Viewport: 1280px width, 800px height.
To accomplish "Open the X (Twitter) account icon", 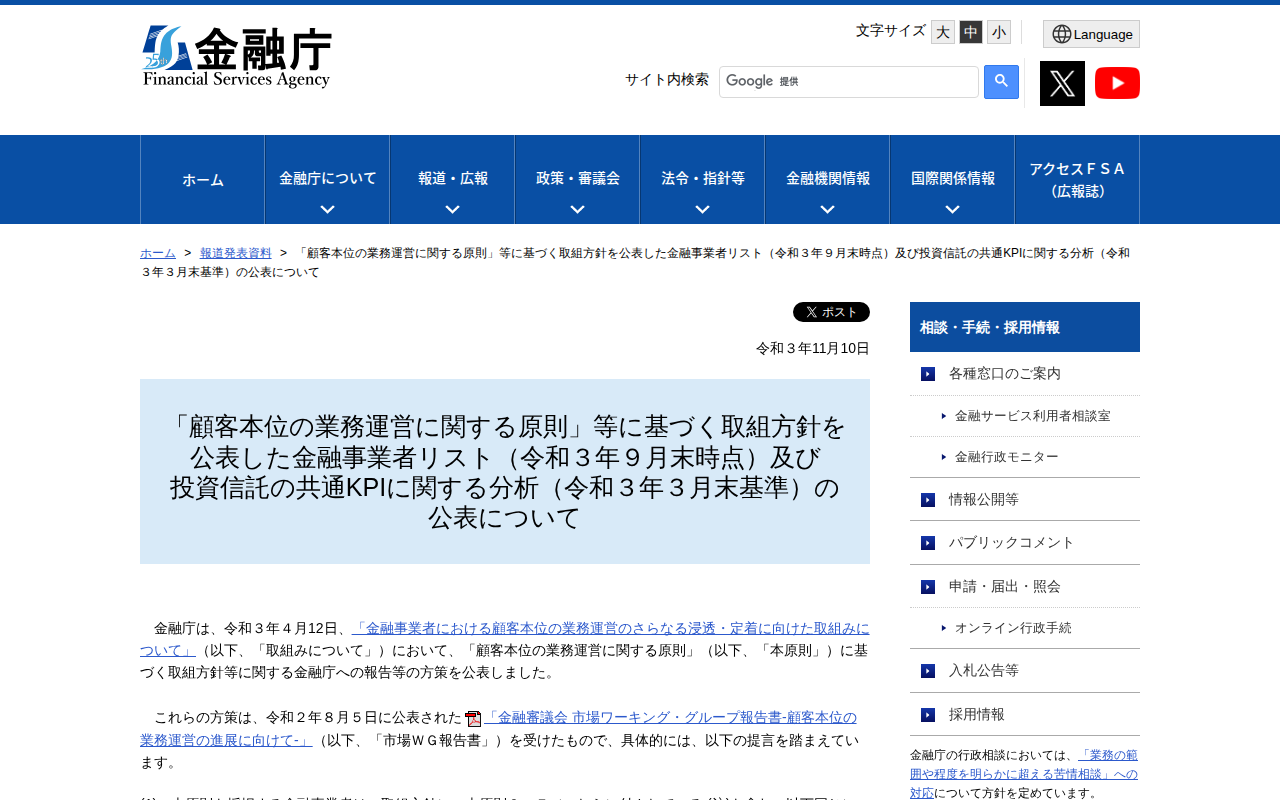I will [1062, 83].
